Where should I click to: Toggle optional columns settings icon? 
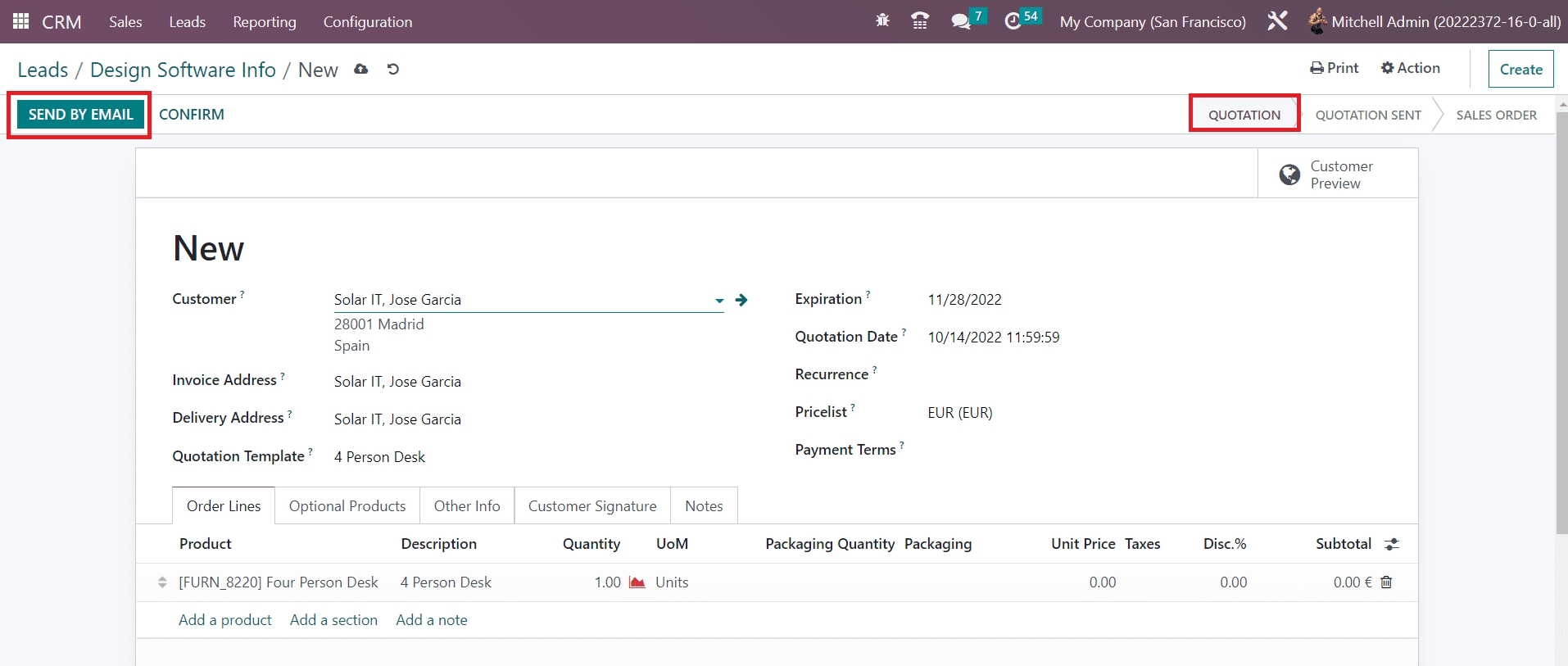(1391, 544)
